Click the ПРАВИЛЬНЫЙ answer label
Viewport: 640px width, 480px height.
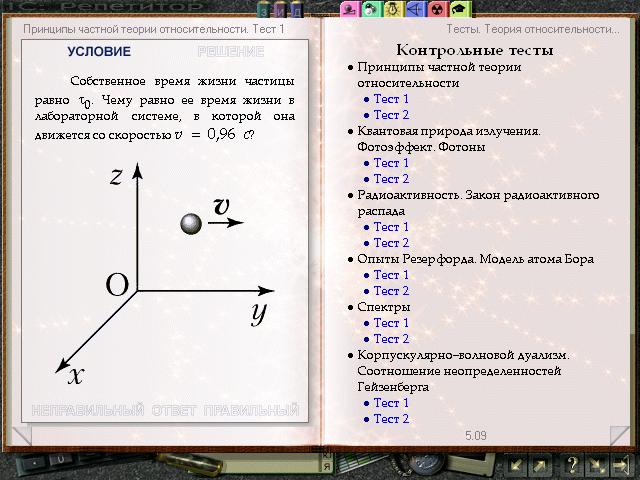[251, 410]
